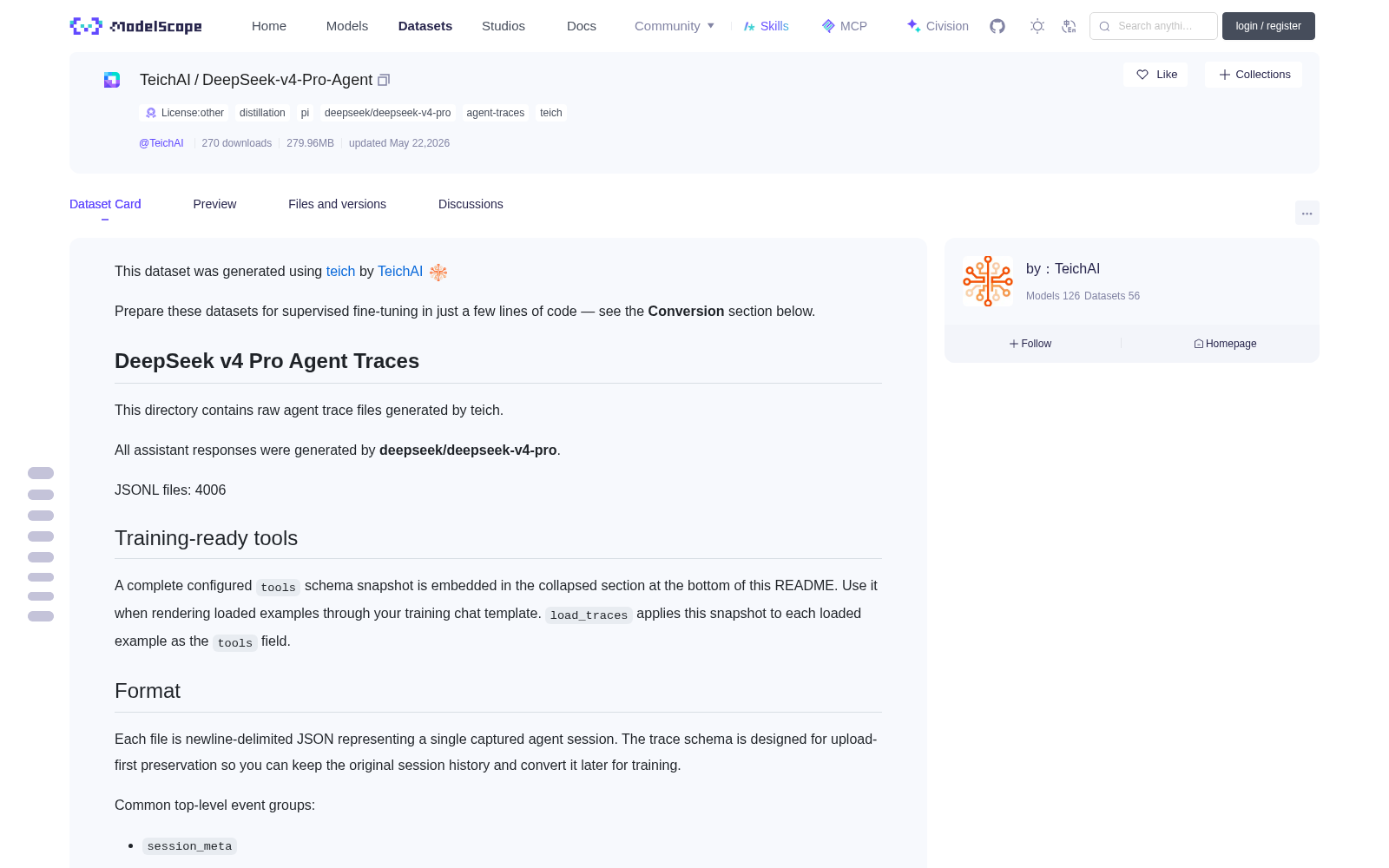The width and height of the screenshot is (1389, 868).
Task: Open the teich link in description
Action: [x=340, y=272]
